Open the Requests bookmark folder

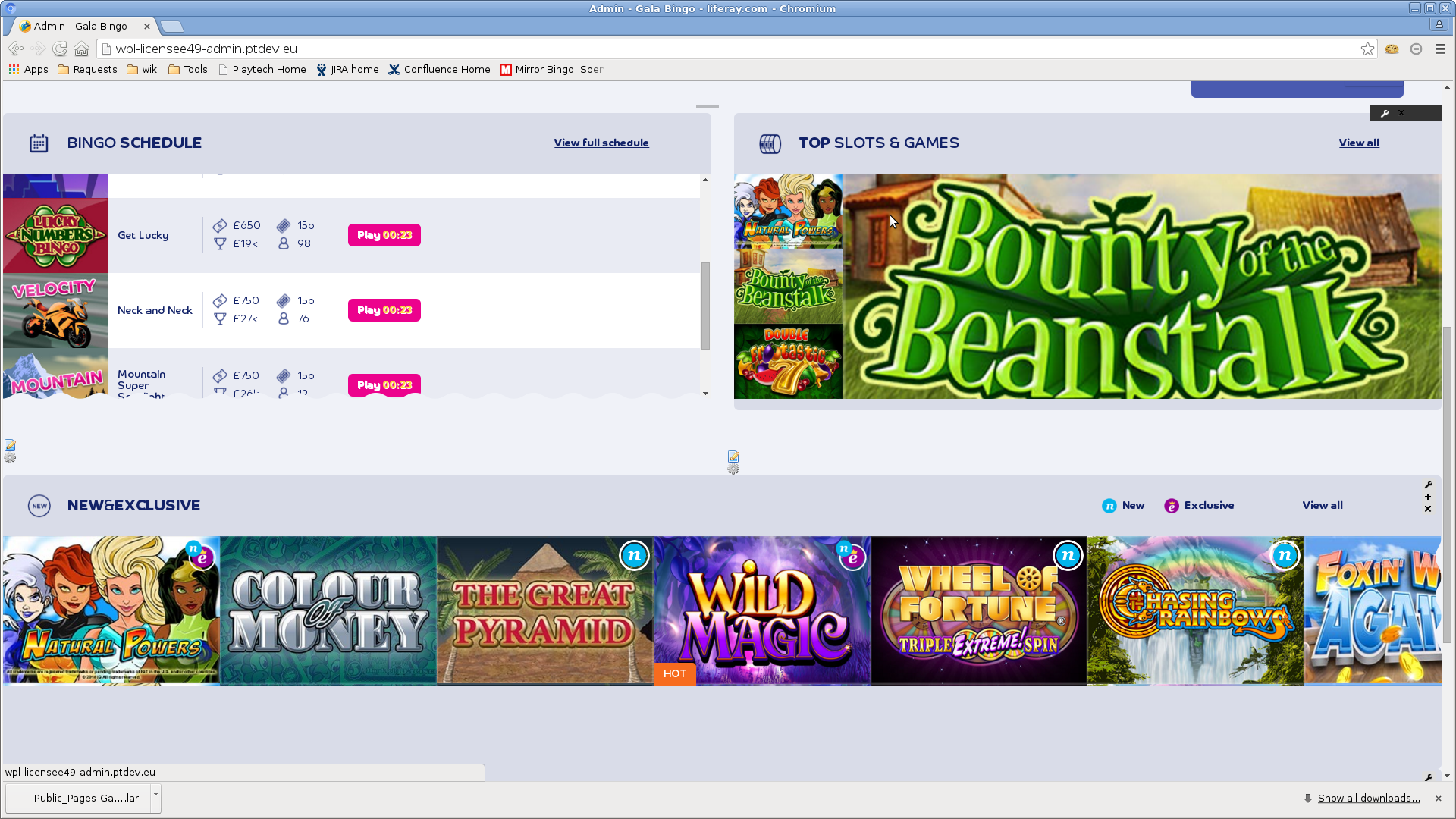[x=87, y=69]
